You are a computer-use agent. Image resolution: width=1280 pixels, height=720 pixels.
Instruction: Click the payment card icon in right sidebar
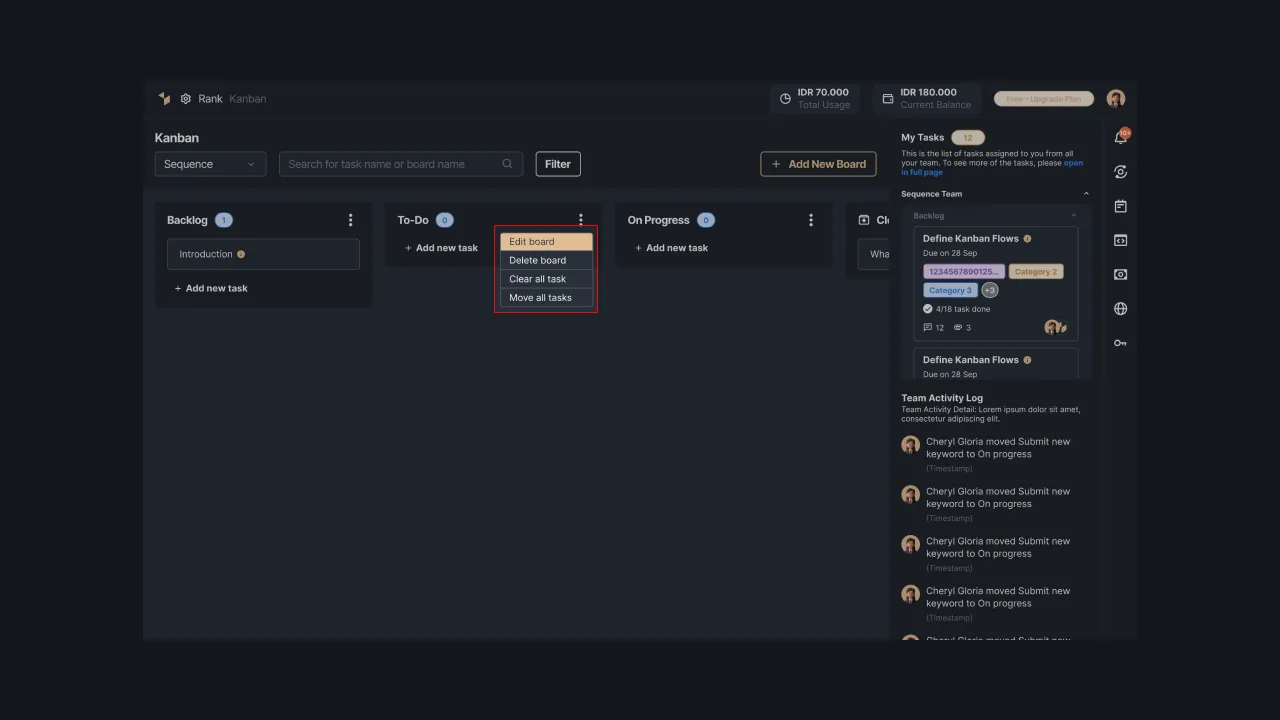(x=1120, y=274)
